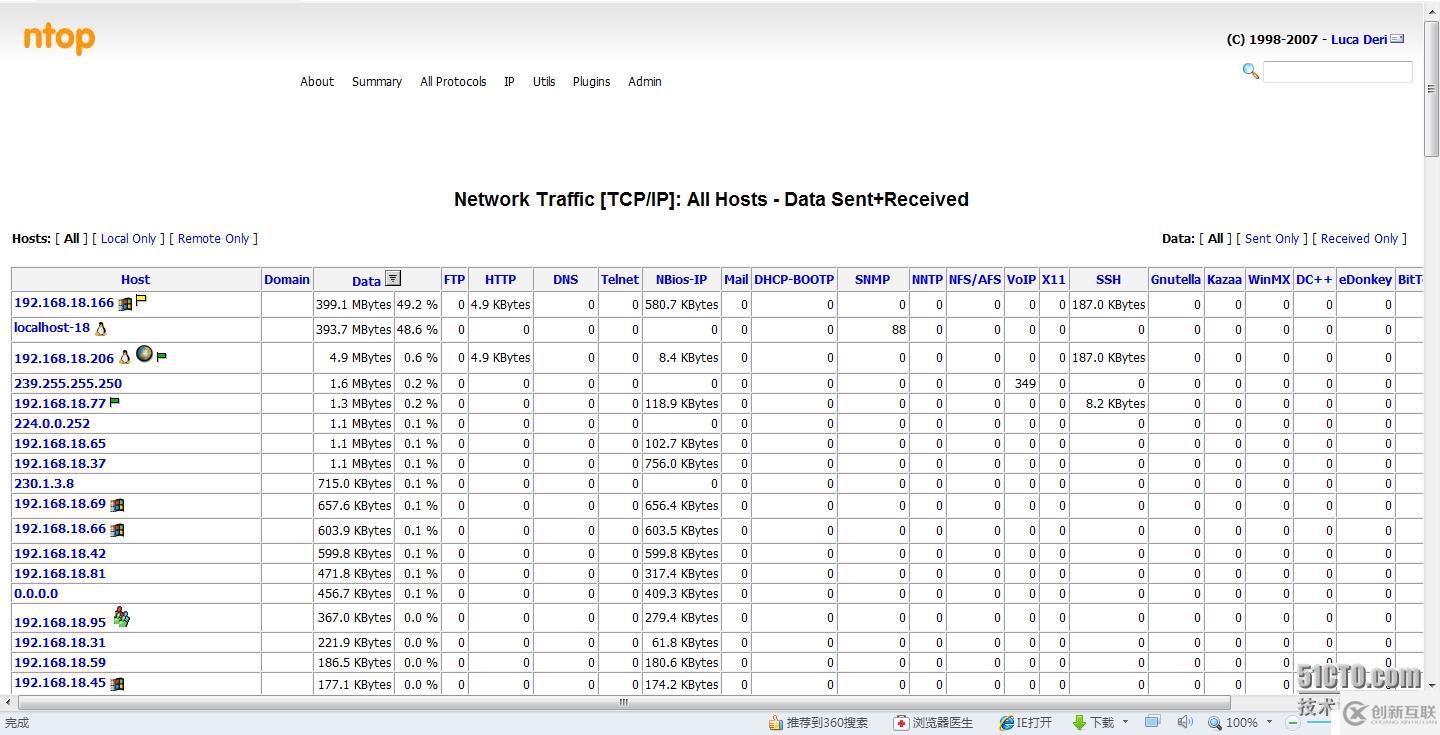The image size is (1440, 735).
Task: Click the browser doctor icon in status bar
Action: tap(901, 722)
